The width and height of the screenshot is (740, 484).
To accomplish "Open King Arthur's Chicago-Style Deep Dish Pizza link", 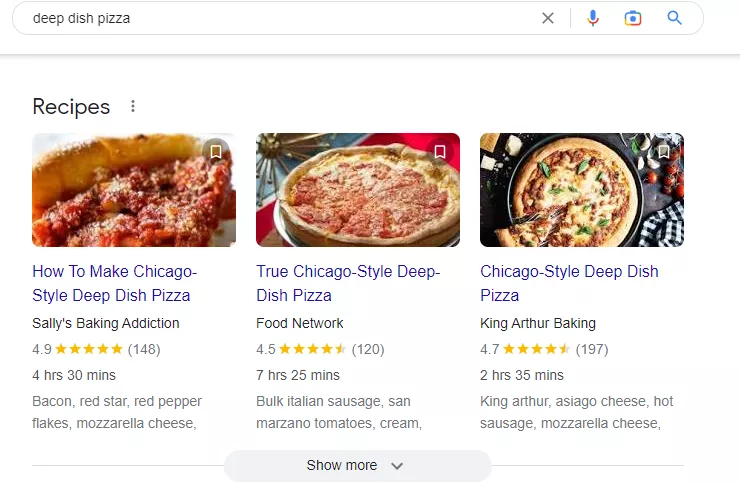I will click(569, 283).
